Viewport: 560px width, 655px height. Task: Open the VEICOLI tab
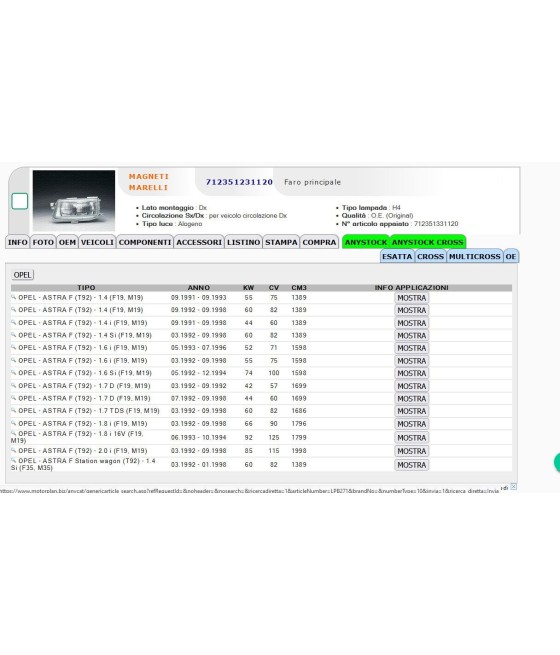(97, 242)
